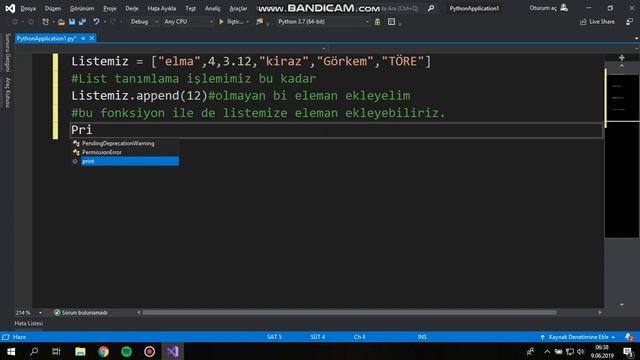Click the navigate forward toolbar icon
Viewport: 640px width, 360px height.
31,22
